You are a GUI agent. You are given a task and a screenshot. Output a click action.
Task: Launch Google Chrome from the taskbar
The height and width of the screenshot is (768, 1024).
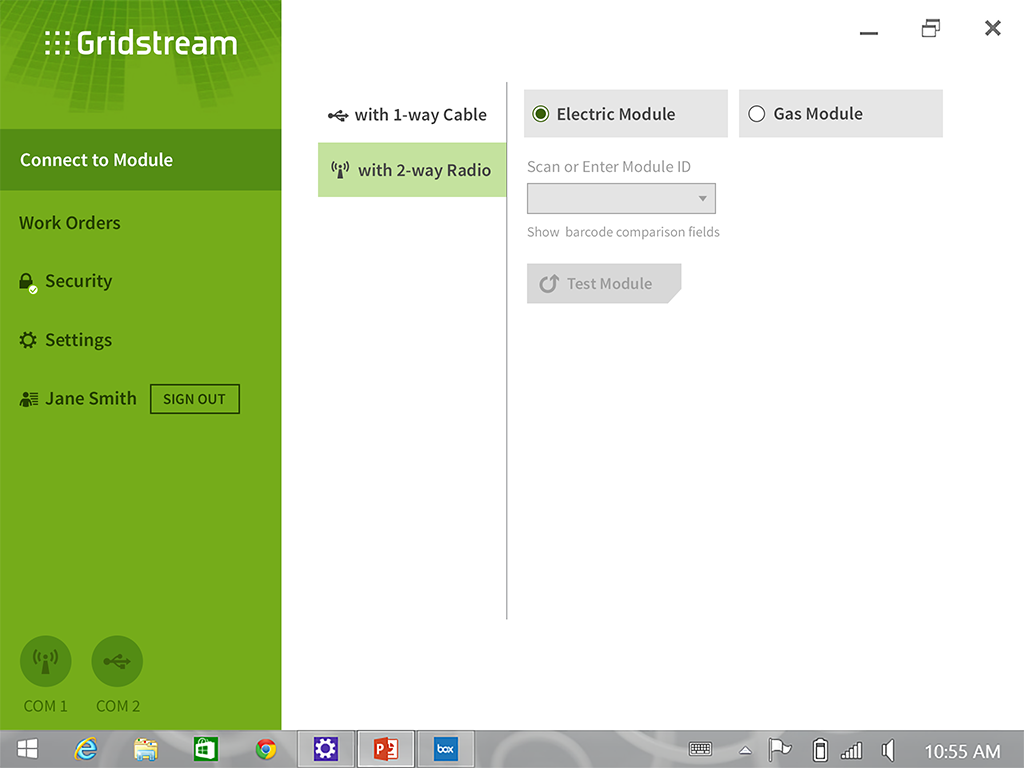(x=265, y=749)
